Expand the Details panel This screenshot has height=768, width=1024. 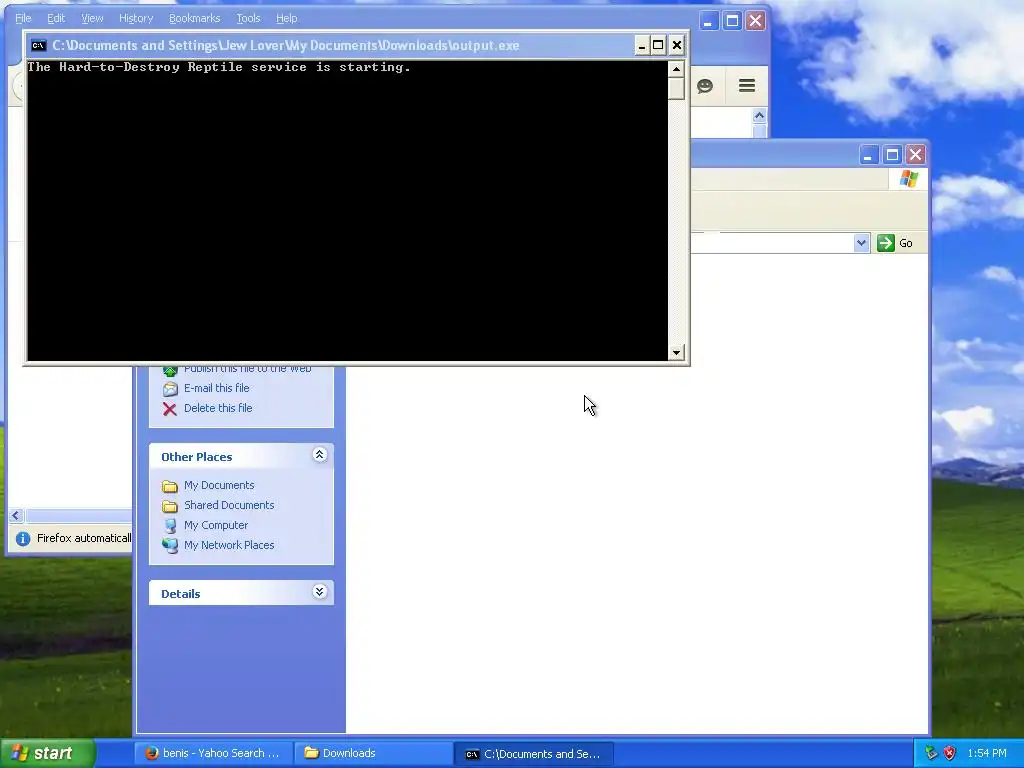pyautogui.click(x=319, y=592)
